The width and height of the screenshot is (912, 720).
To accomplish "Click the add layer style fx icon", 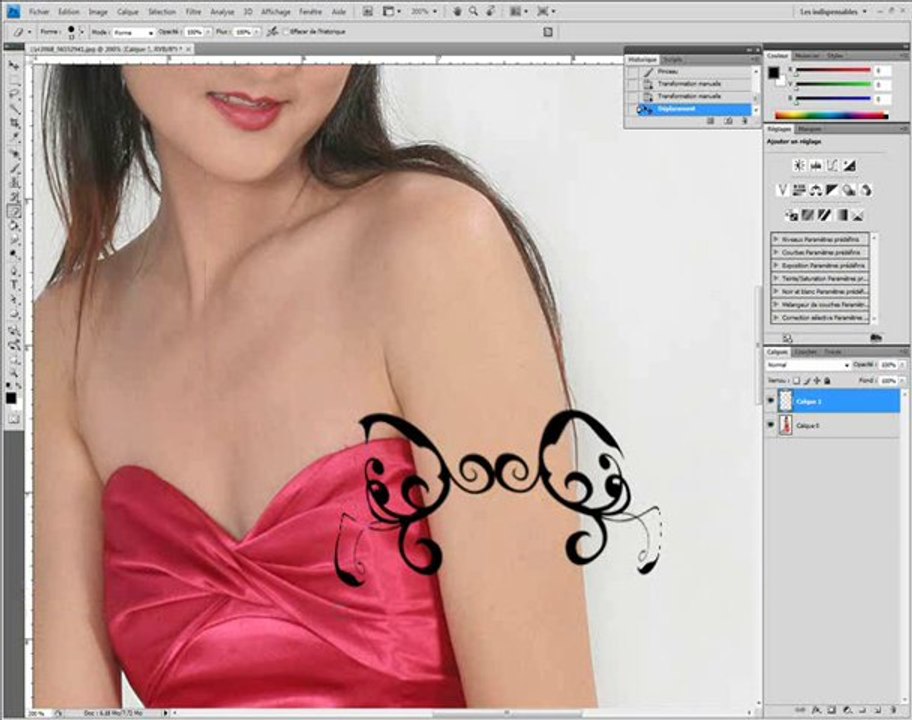I will 816,710.
